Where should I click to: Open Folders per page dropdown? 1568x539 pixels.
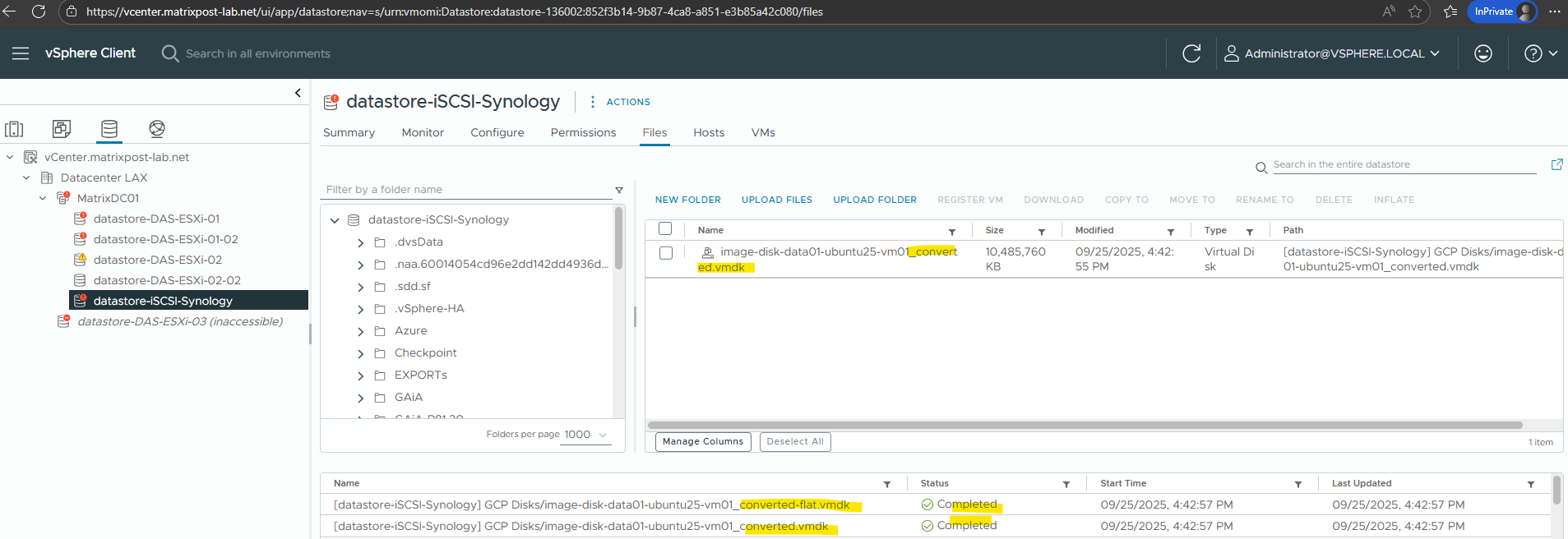pyautogui.click(x=586, y=435)
